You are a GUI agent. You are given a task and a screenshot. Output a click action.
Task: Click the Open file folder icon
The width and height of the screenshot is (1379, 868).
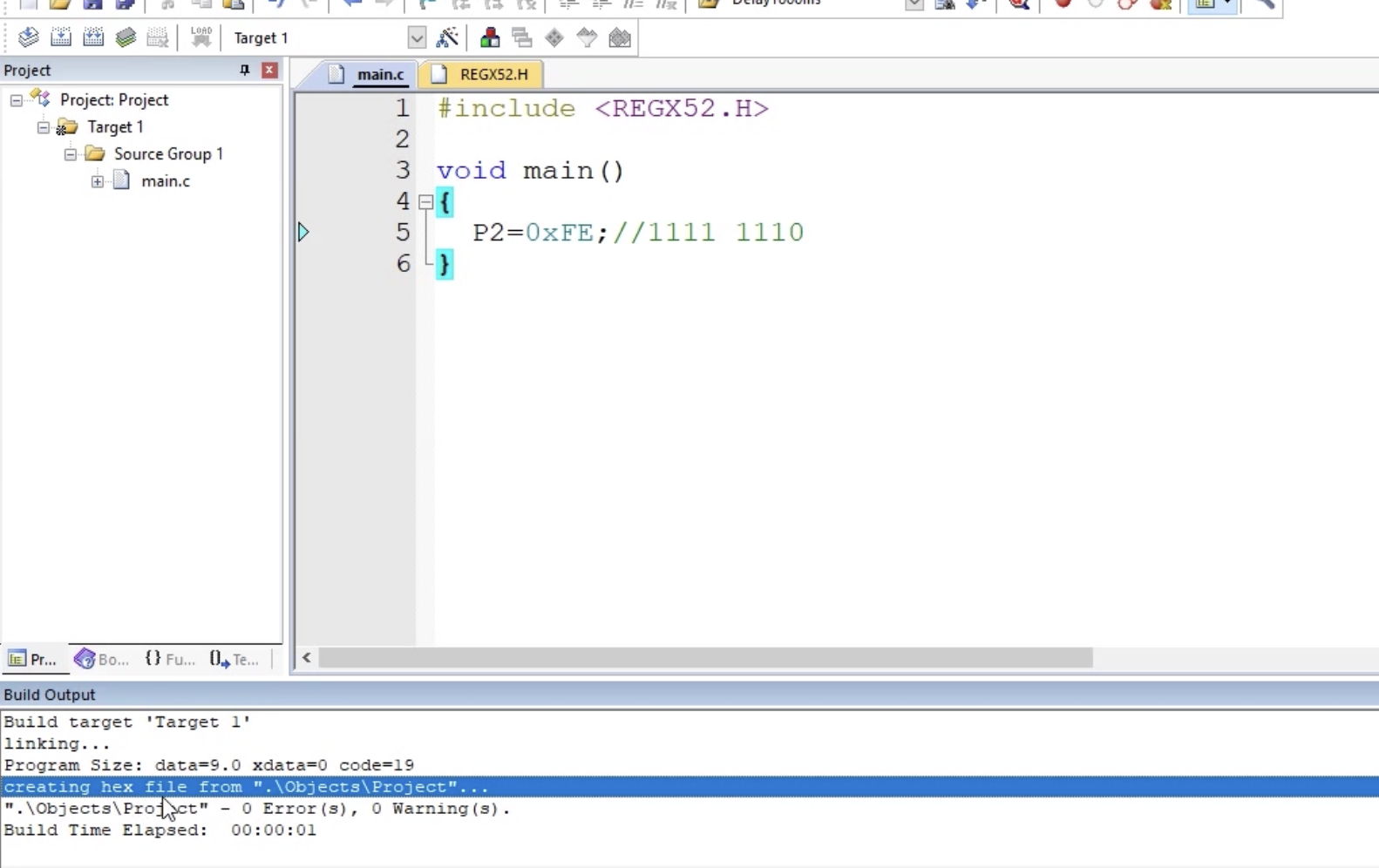pyautogui.click(x=60, y=3)
